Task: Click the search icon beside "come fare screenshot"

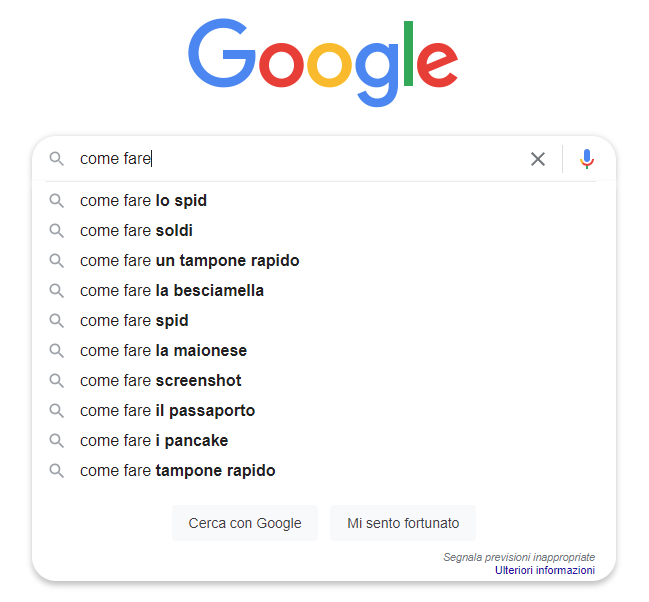Action: coord(57,381)
